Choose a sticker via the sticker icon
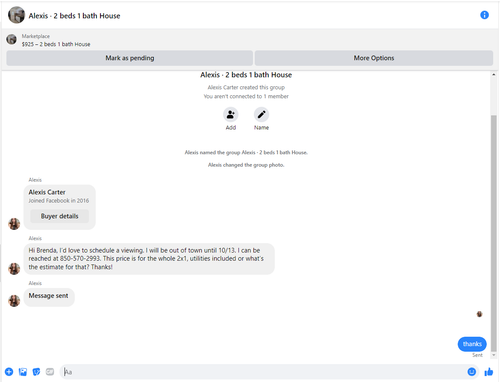500x382 pixels. [x=36, y=372]
